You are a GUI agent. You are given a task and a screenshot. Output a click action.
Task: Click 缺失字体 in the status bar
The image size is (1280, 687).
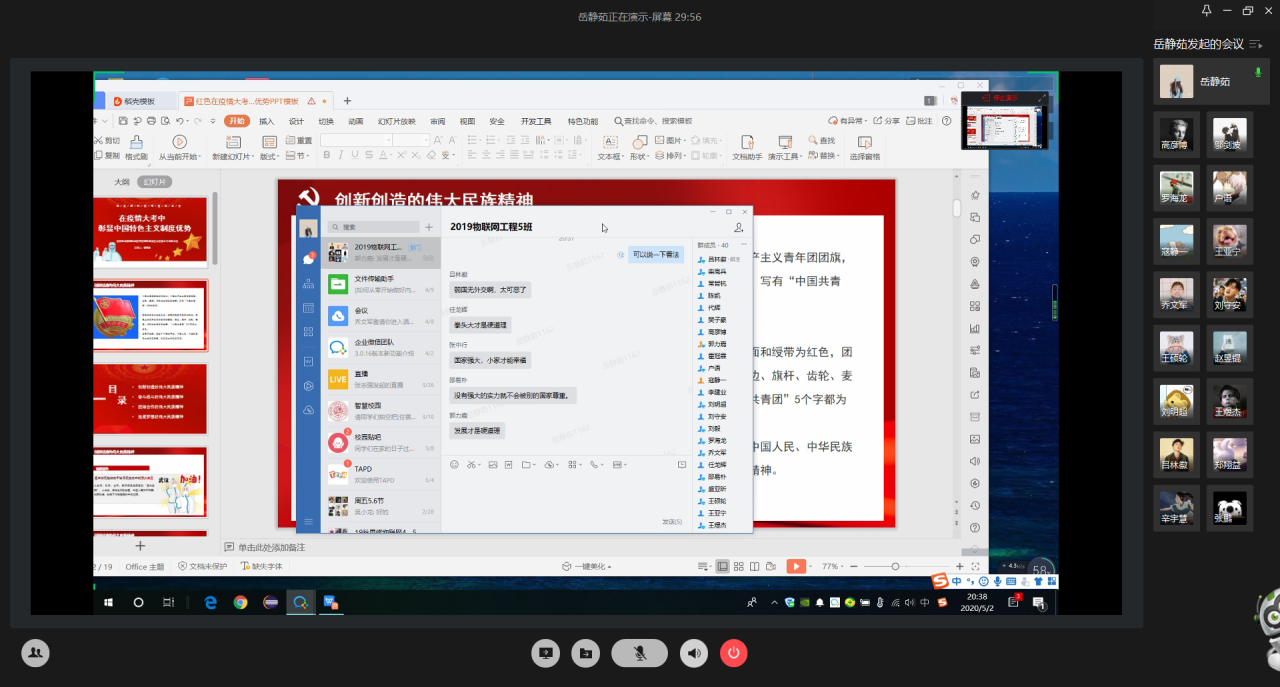262,566
